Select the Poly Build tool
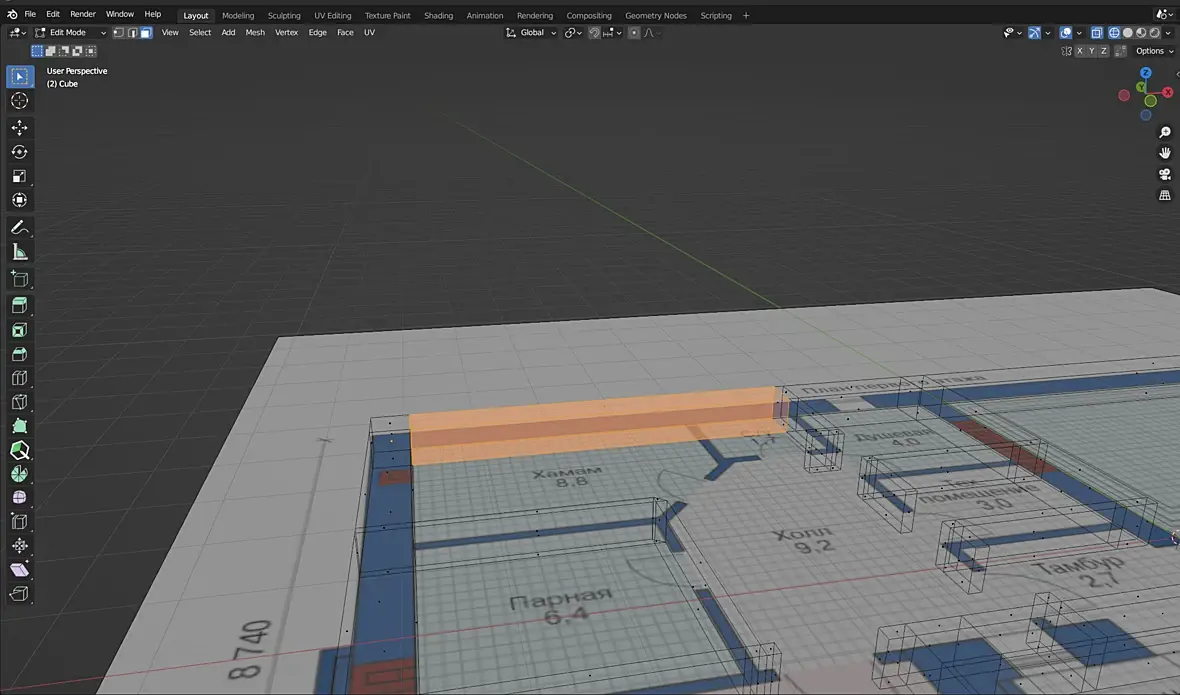 pos(20,426)
